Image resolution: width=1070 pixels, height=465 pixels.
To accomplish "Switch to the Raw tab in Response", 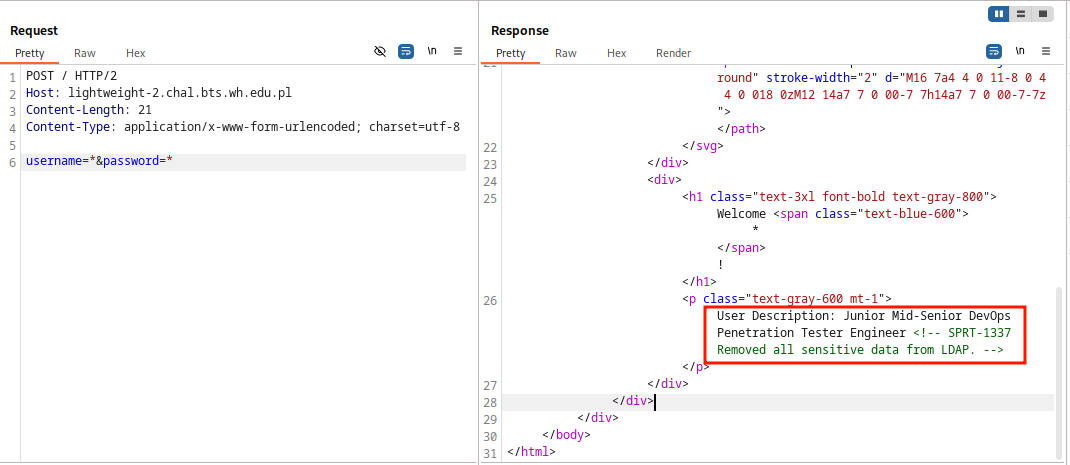I will pyautogui.click(x=566, y=53).
